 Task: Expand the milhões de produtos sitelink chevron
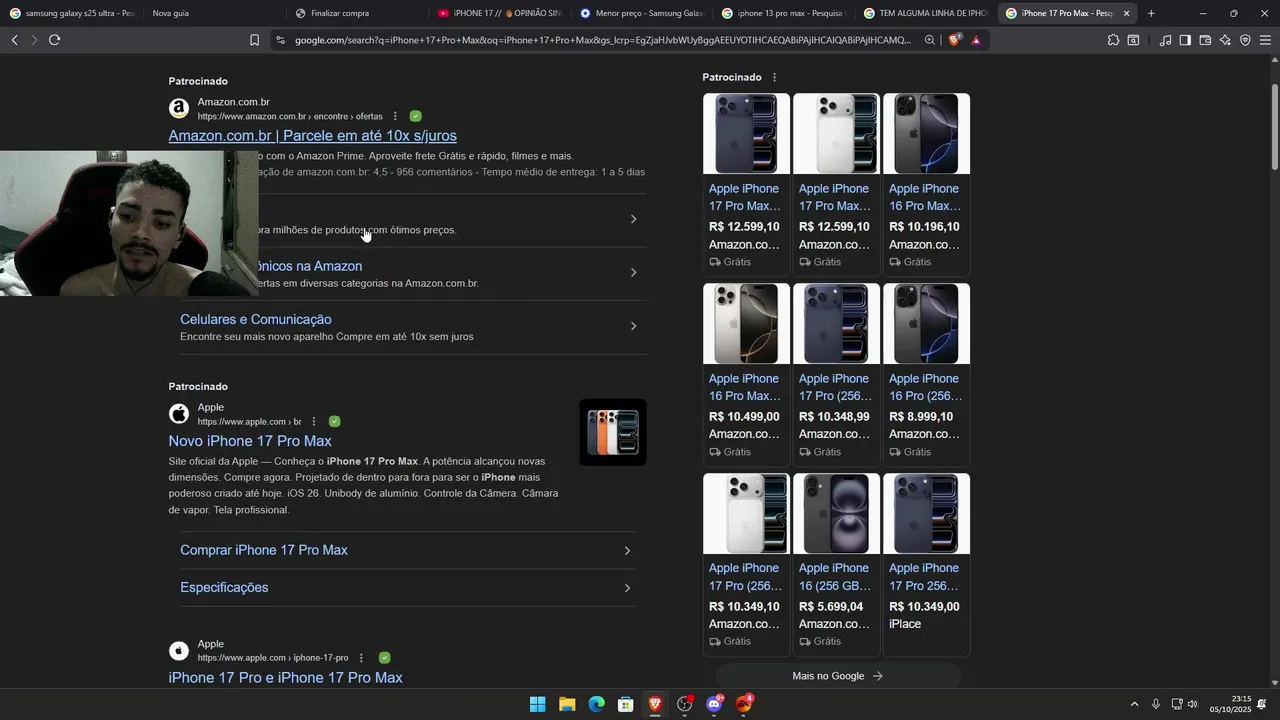coord(633,219)
